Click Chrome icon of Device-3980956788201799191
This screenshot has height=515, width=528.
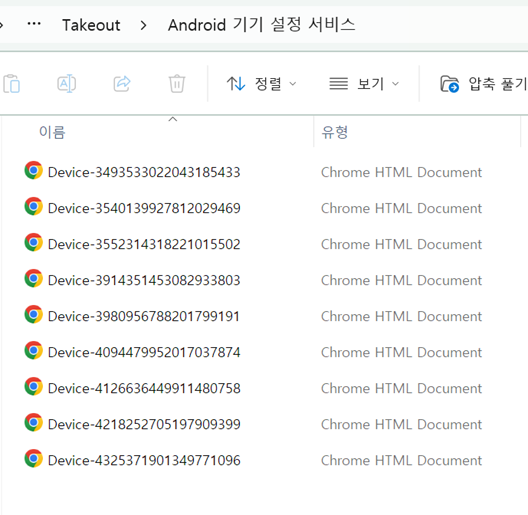[34, 315]
